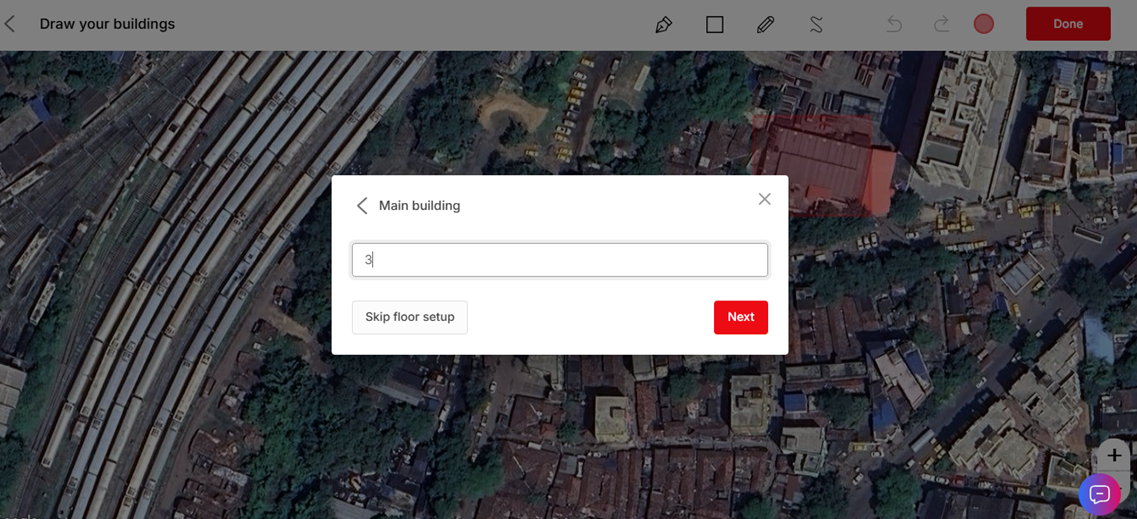1137x519 pixels.
Task: Click Skip floor setup button
Action: coord(410,317)
